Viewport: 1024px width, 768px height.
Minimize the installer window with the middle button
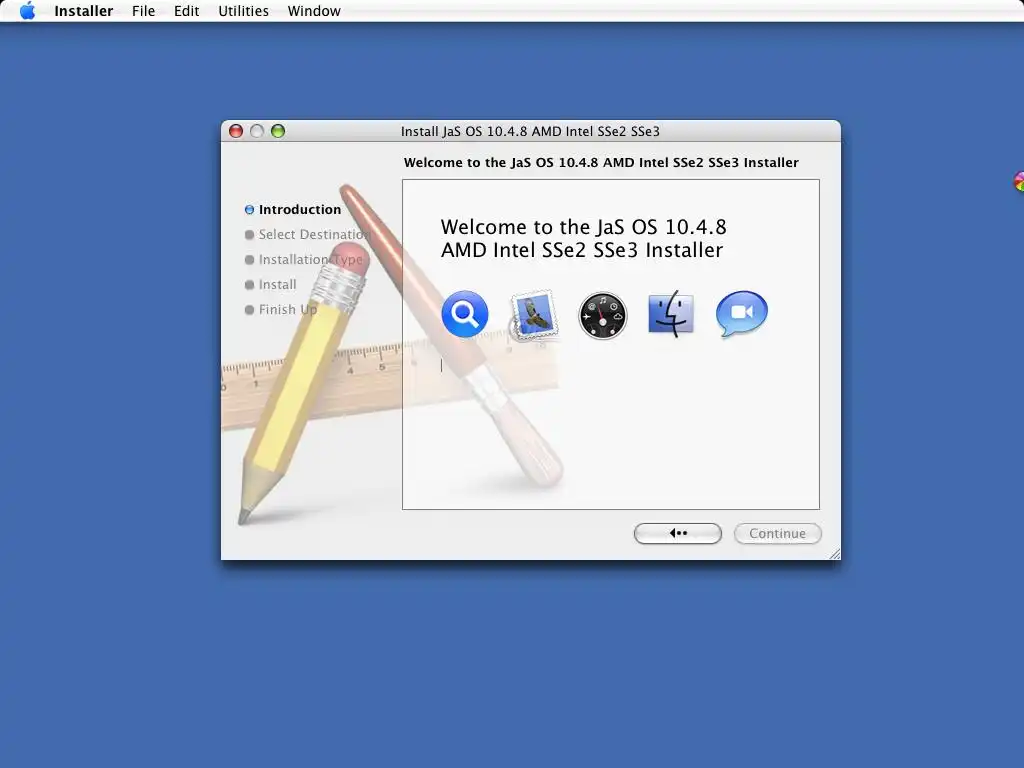257,131
